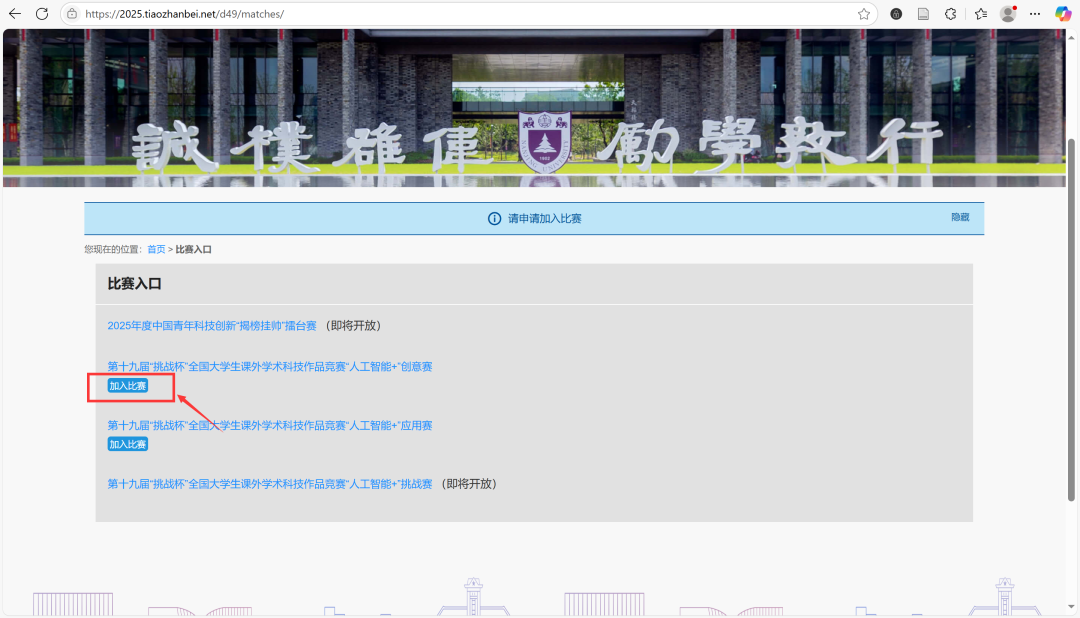
Task: Launch the Copilot sidebar icon
Action: [1063, 14]
